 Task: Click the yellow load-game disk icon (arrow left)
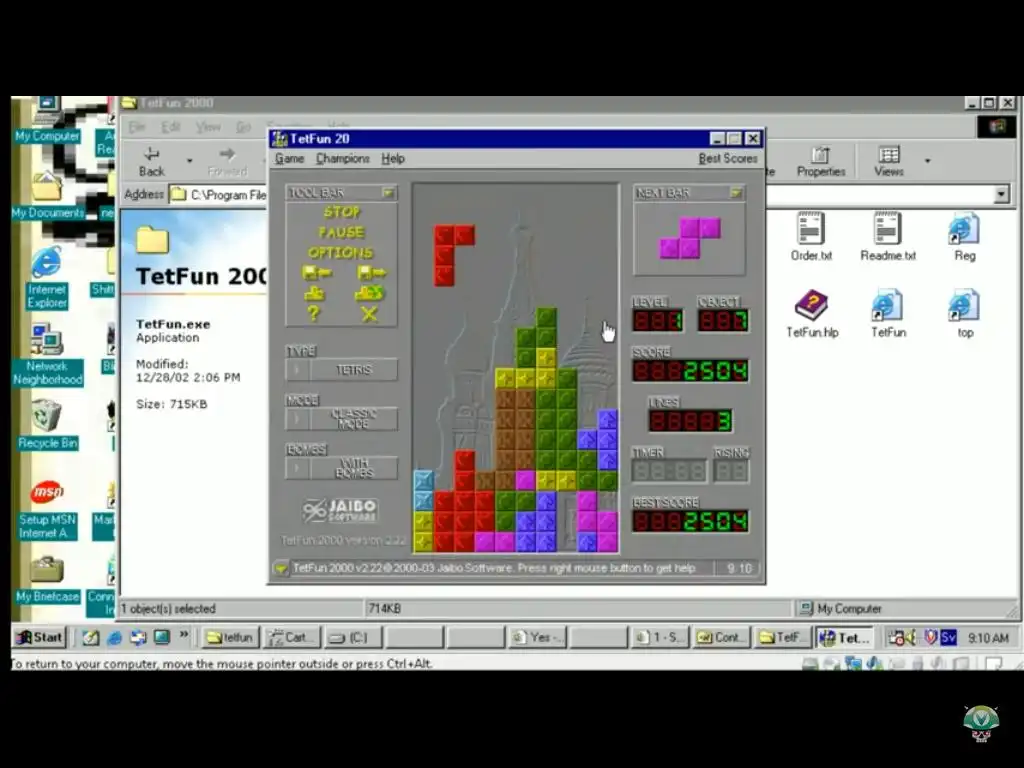coord(316,273)
